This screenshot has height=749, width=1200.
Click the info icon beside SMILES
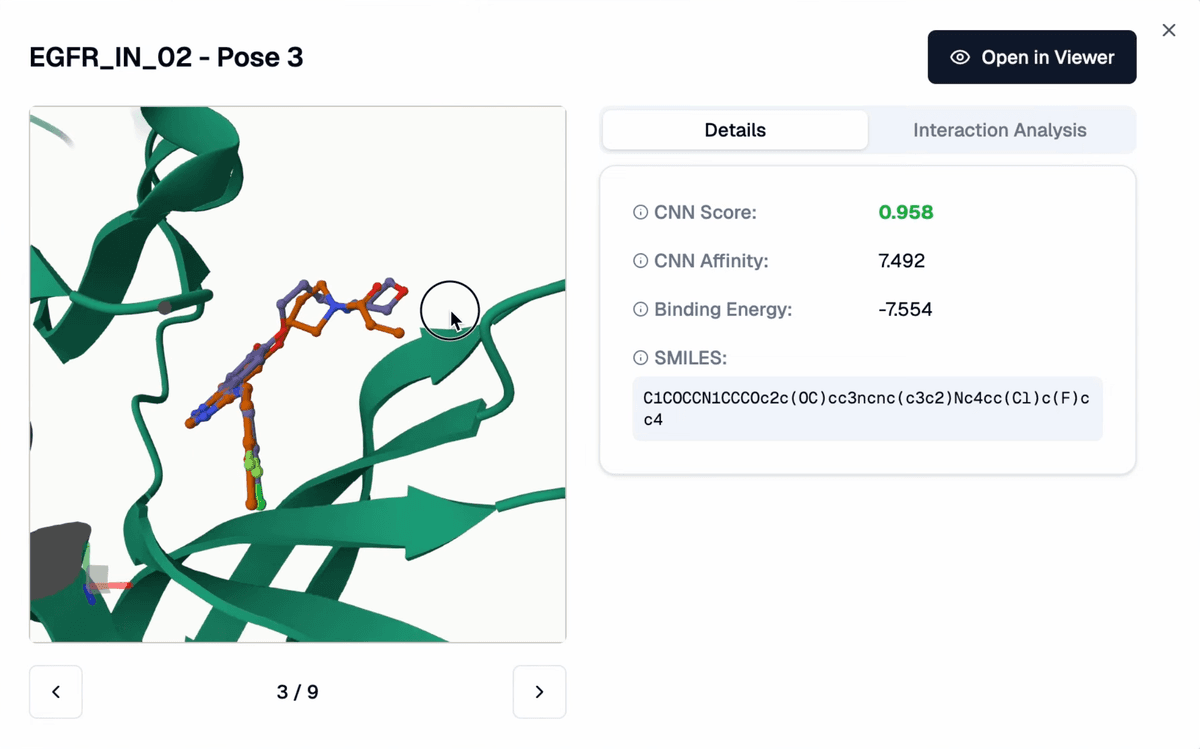click(639, 358)
